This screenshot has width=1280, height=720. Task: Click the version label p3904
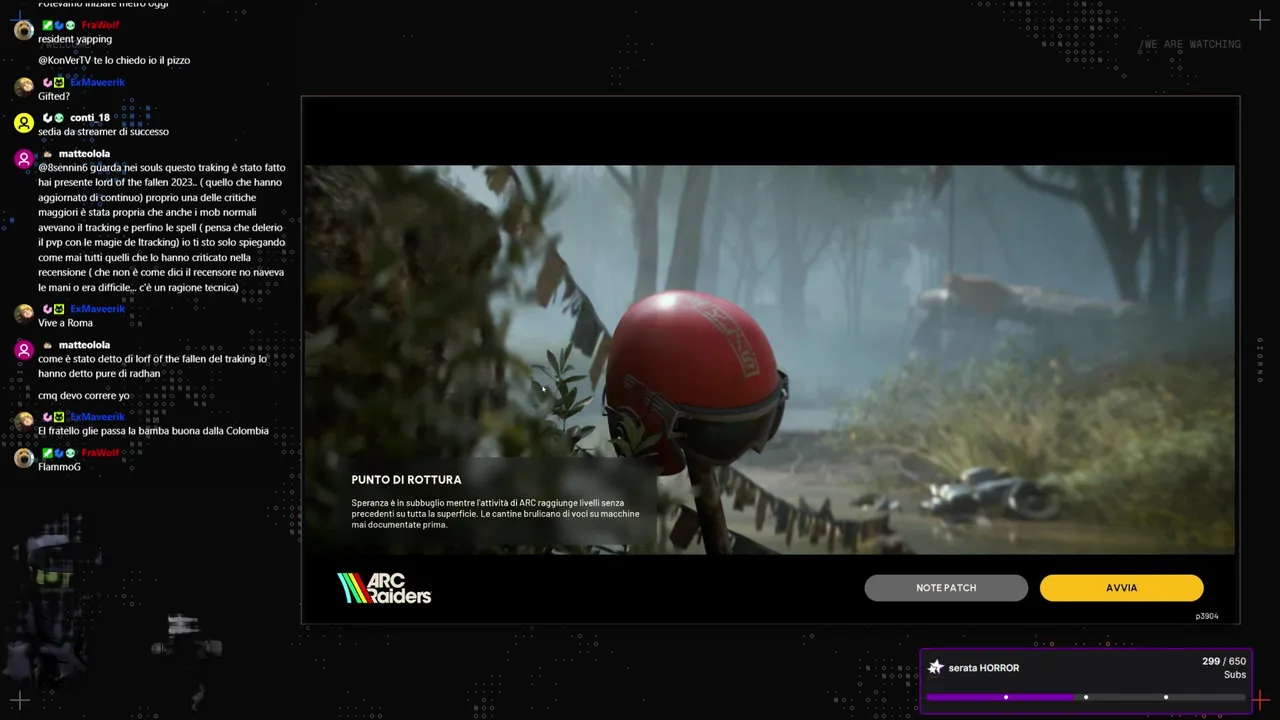tap(1207, 616)
